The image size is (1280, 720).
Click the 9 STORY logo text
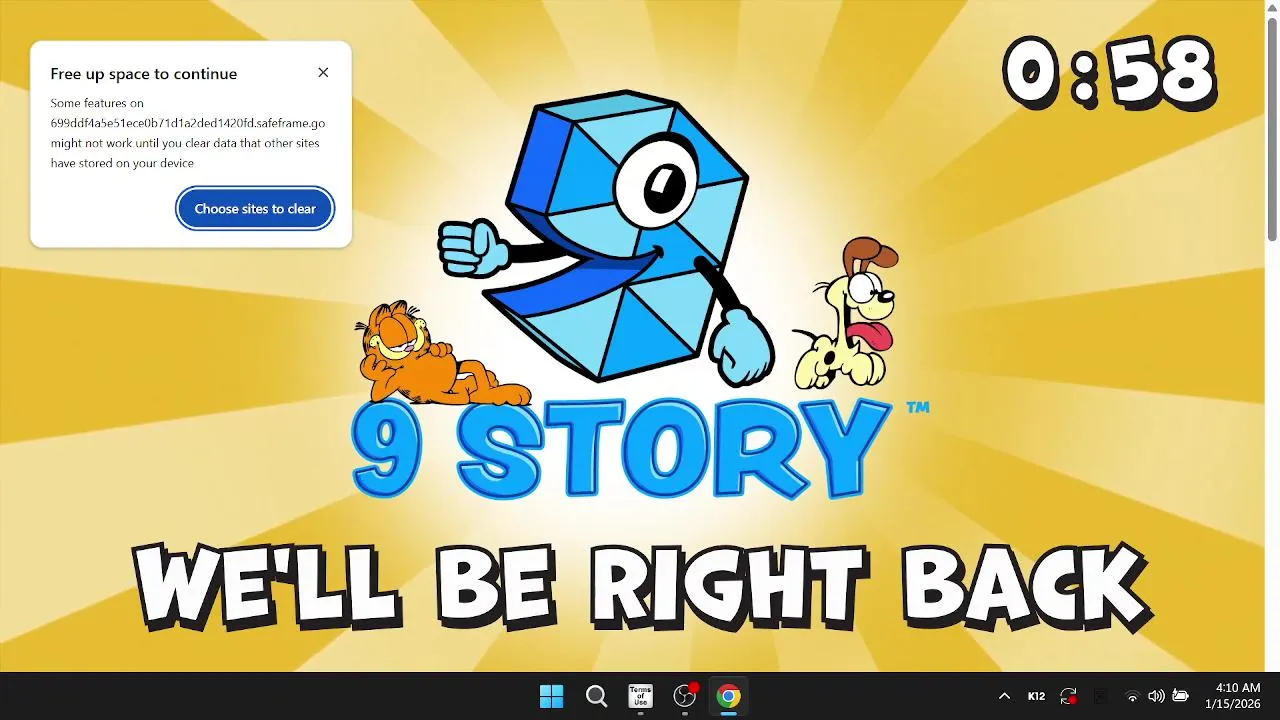coord(620,449)
